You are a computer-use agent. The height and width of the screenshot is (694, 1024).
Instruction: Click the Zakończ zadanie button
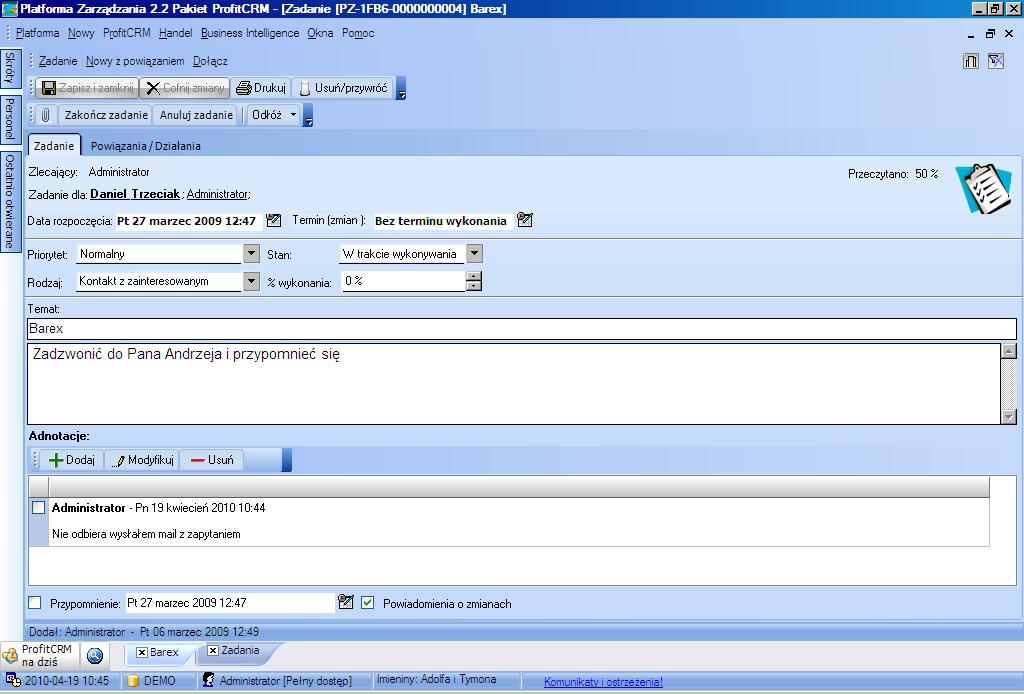[106, 115]
